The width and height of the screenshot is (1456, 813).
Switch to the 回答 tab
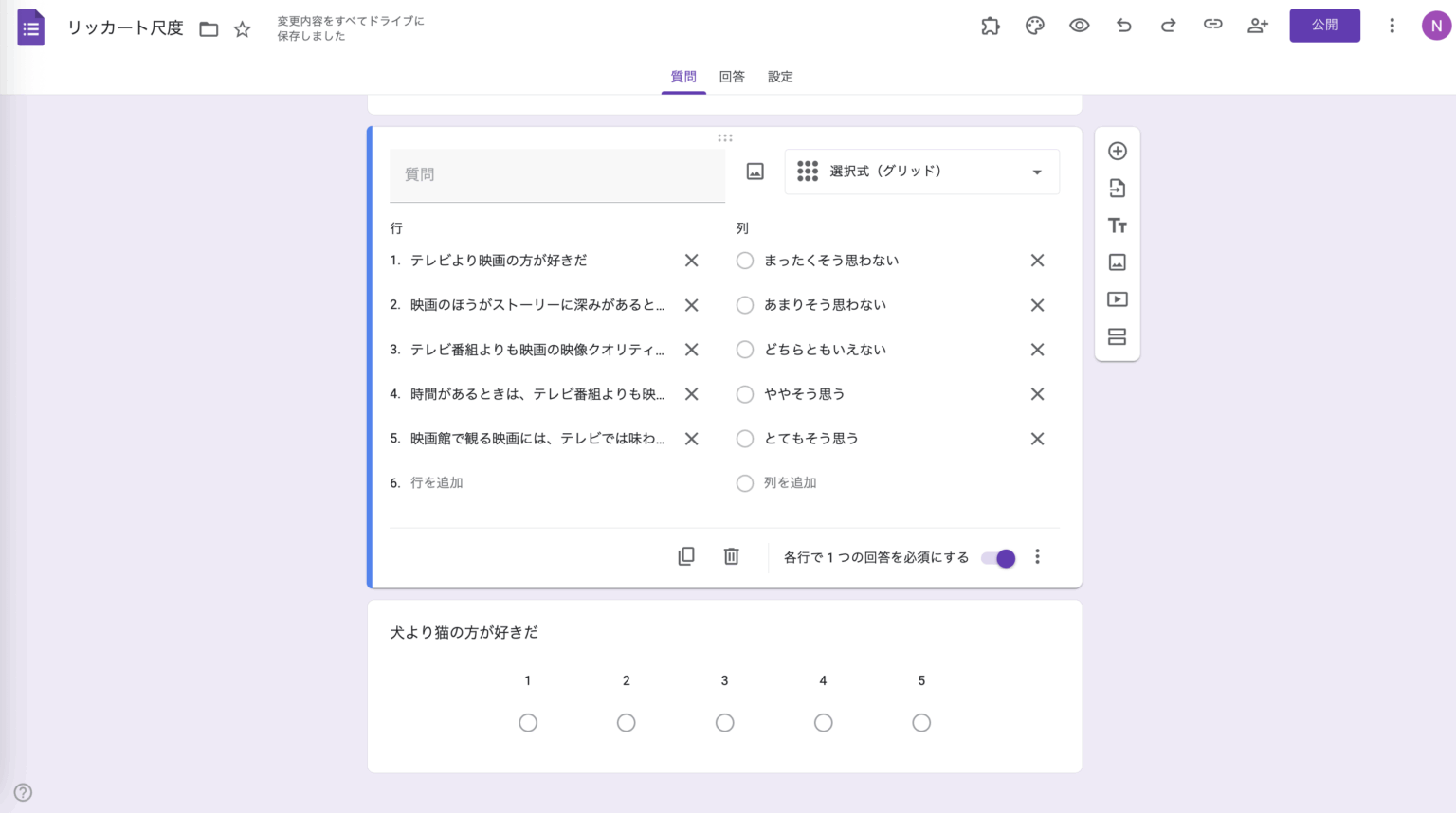pyautogui.click(x=731, y=77)
